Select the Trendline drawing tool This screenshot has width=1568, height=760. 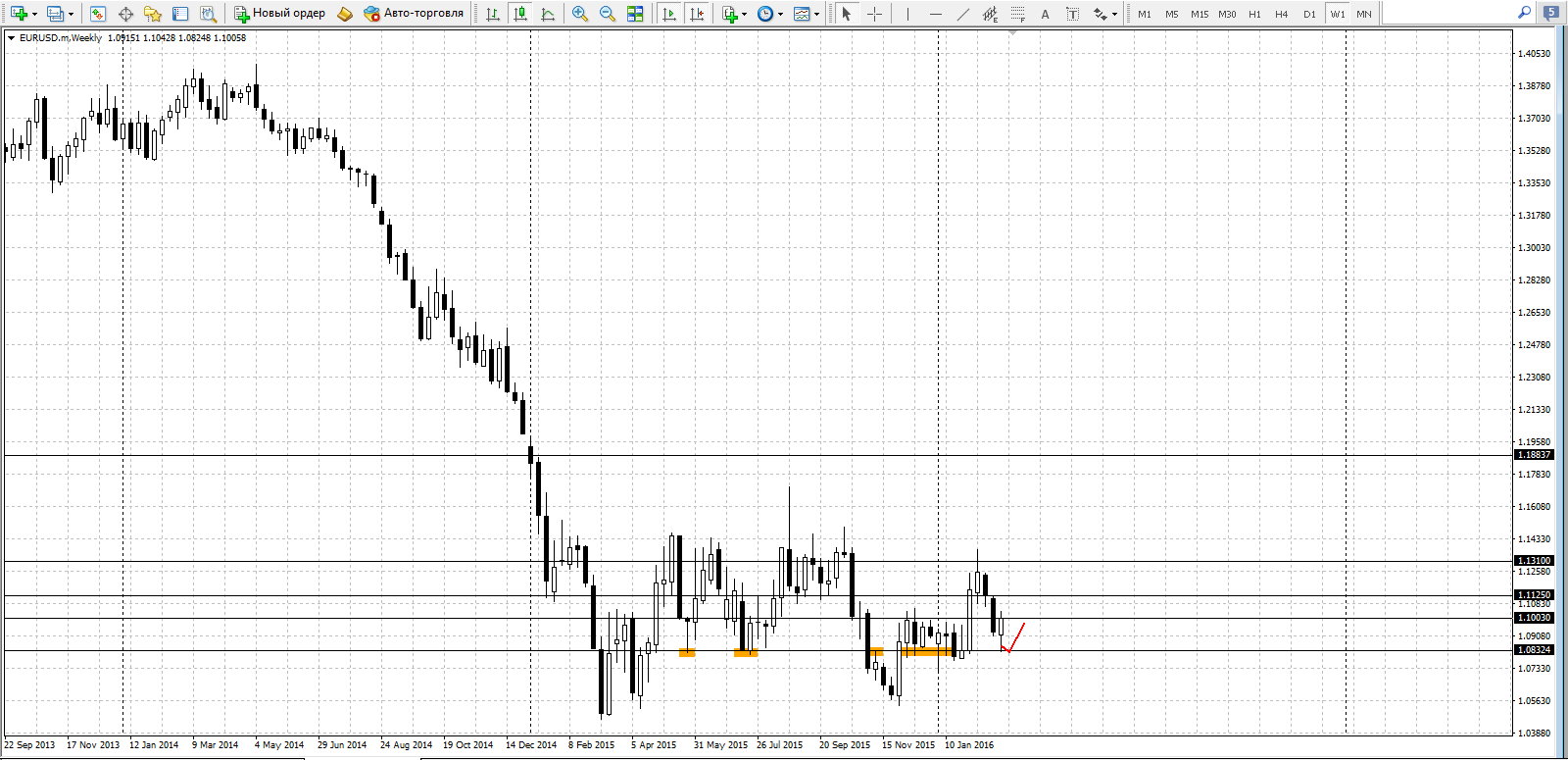[x=962, y=14]
